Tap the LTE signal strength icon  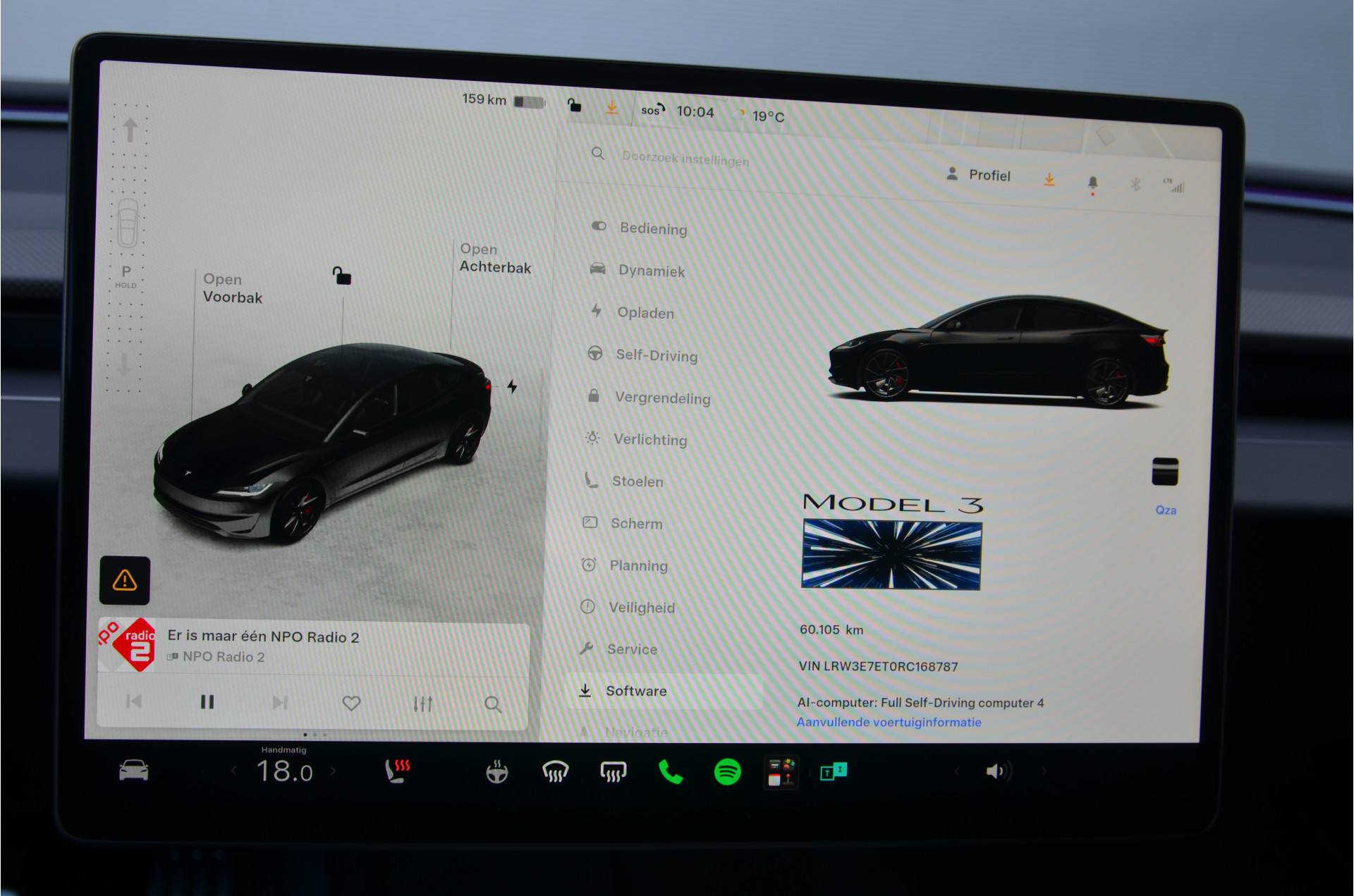point(1175,185)
